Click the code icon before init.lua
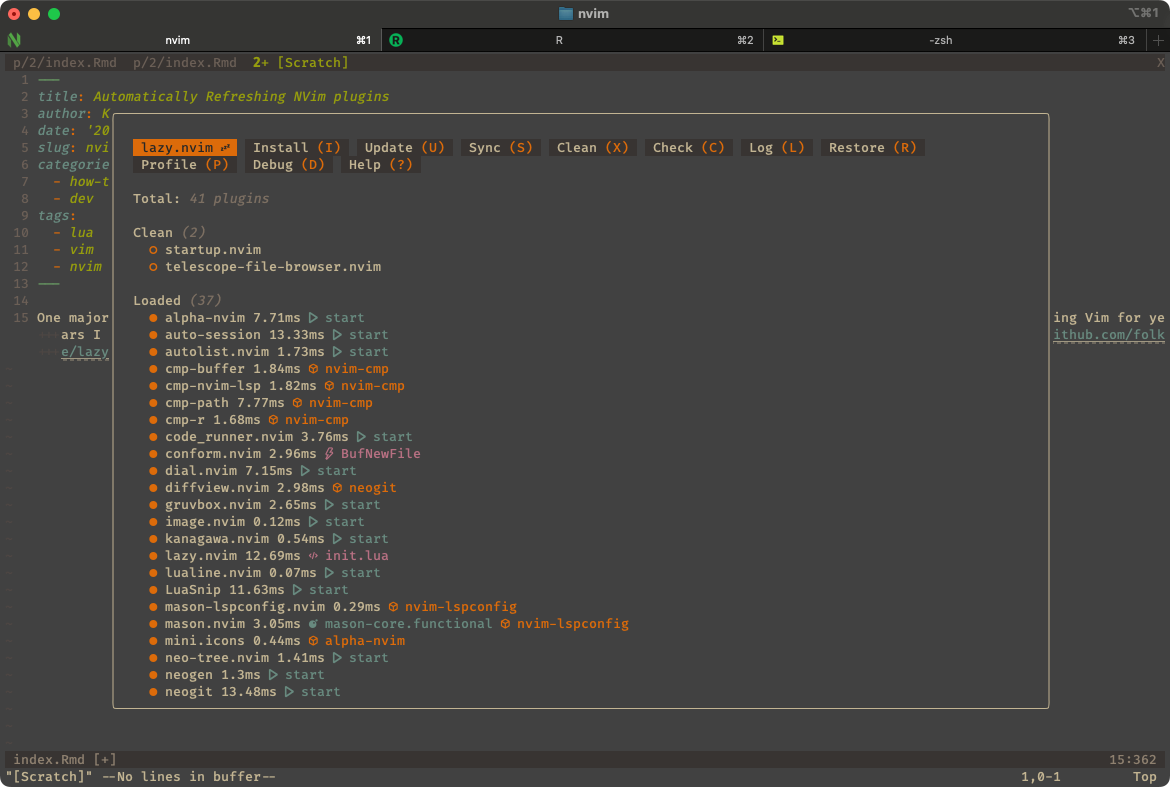The height and width of the screenshot is (787, 1170). point(313,556)
